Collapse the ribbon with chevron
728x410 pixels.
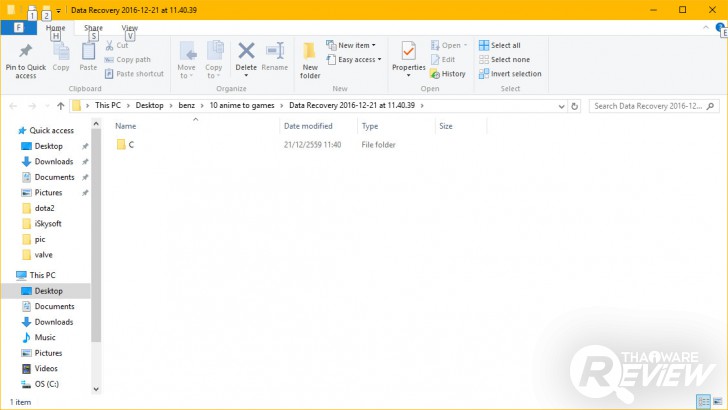click(x=706, y=28)
